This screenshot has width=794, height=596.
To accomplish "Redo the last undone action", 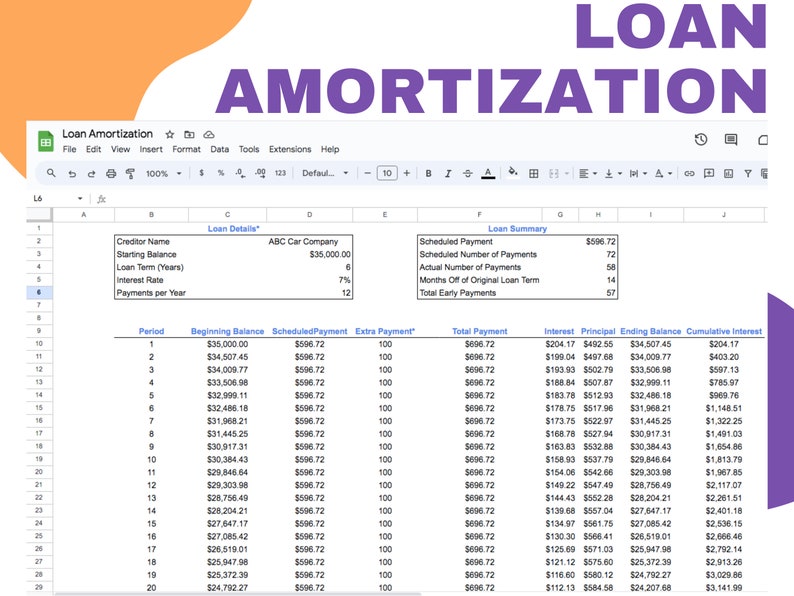I will [92, 174].
